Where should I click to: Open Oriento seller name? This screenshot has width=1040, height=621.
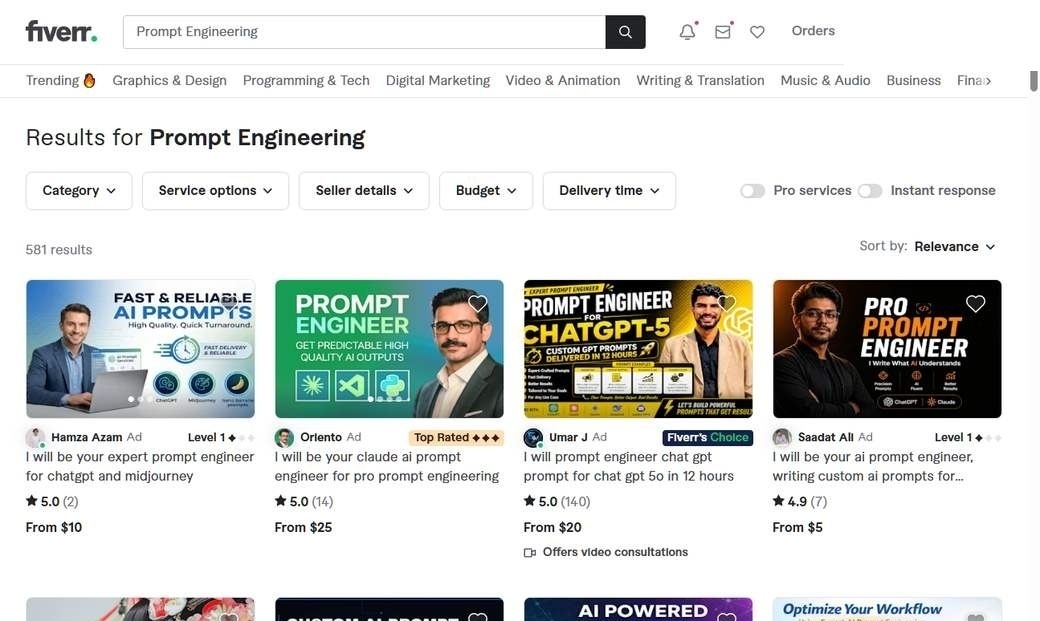[321, 437]
